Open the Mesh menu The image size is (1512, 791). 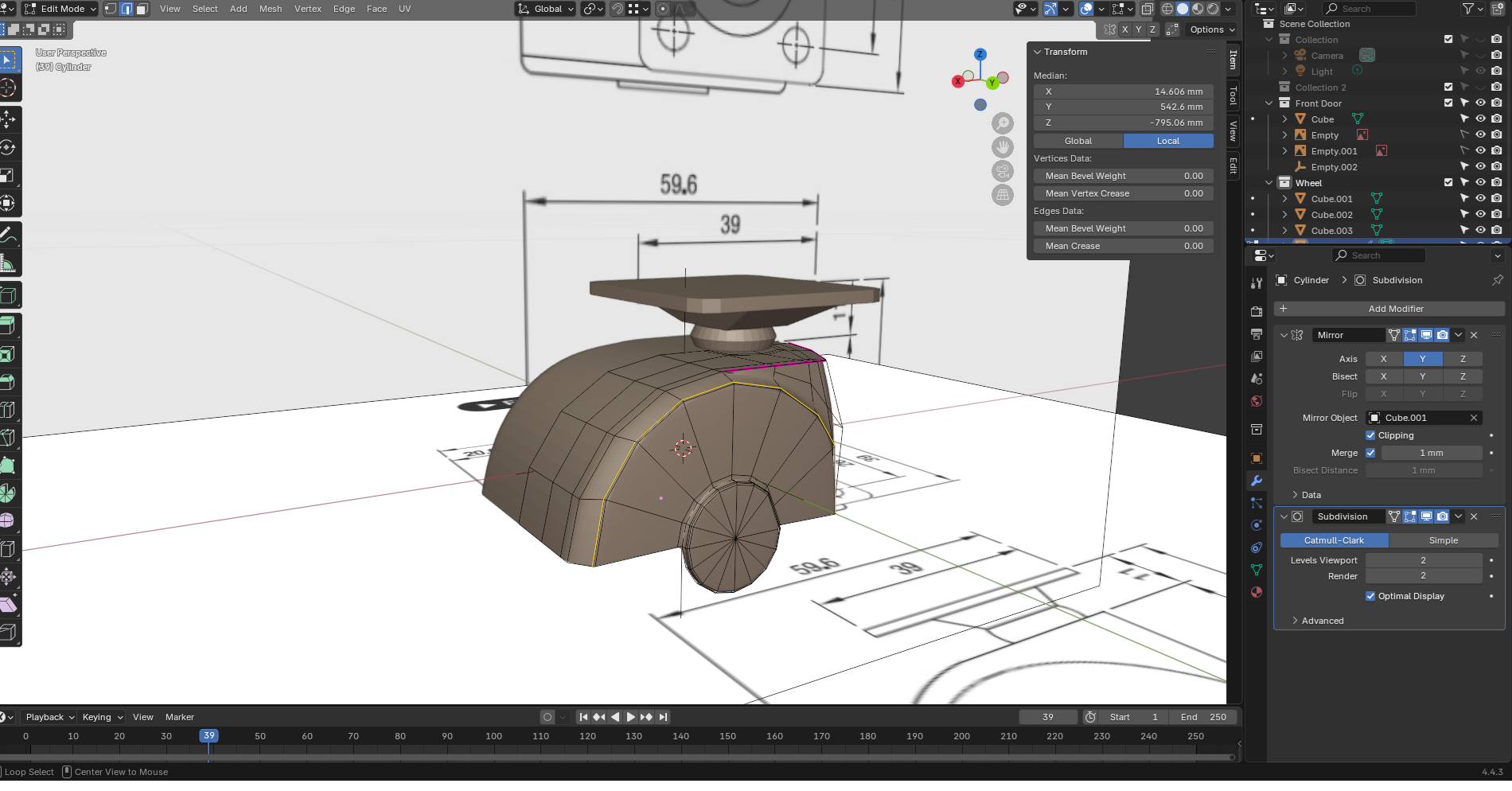tap(271, 9)
